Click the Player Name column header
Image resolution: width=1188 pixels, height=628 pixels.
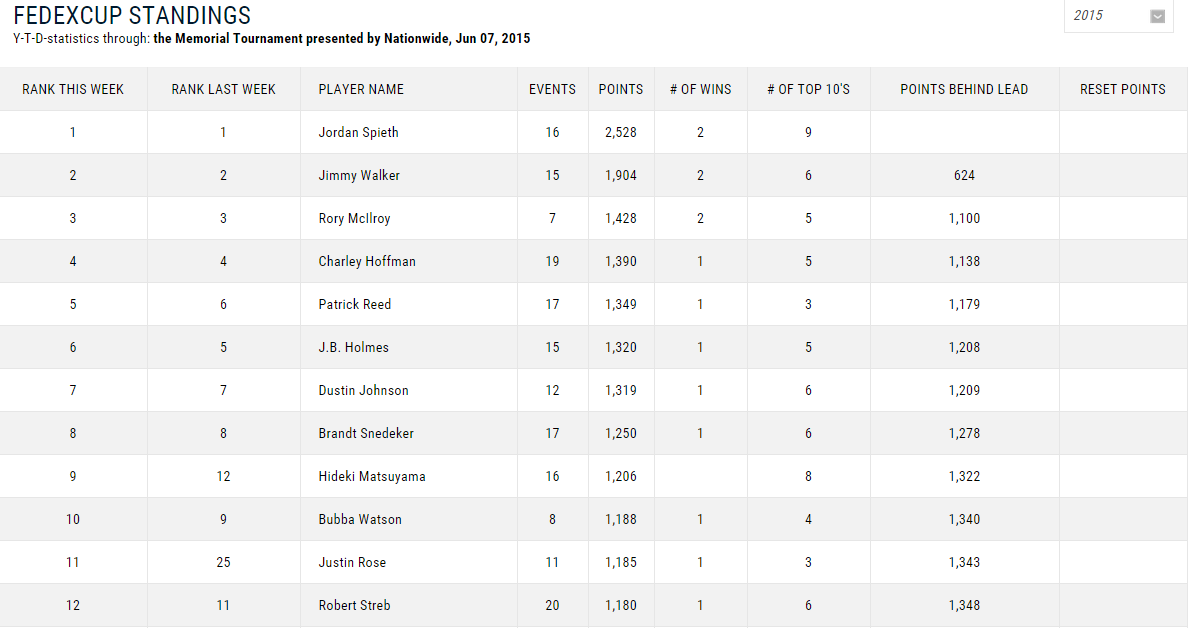pos(361,90)
